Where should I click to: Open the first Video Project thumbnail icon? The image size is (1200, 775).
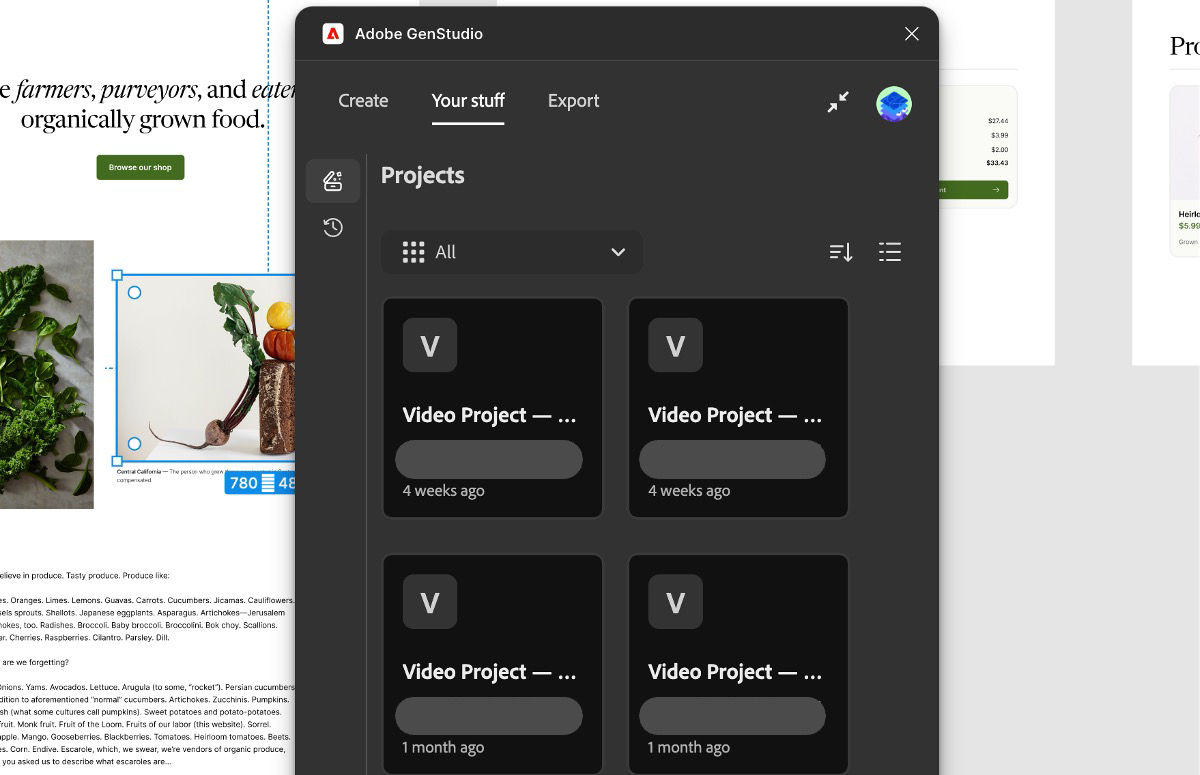(430, 344)
